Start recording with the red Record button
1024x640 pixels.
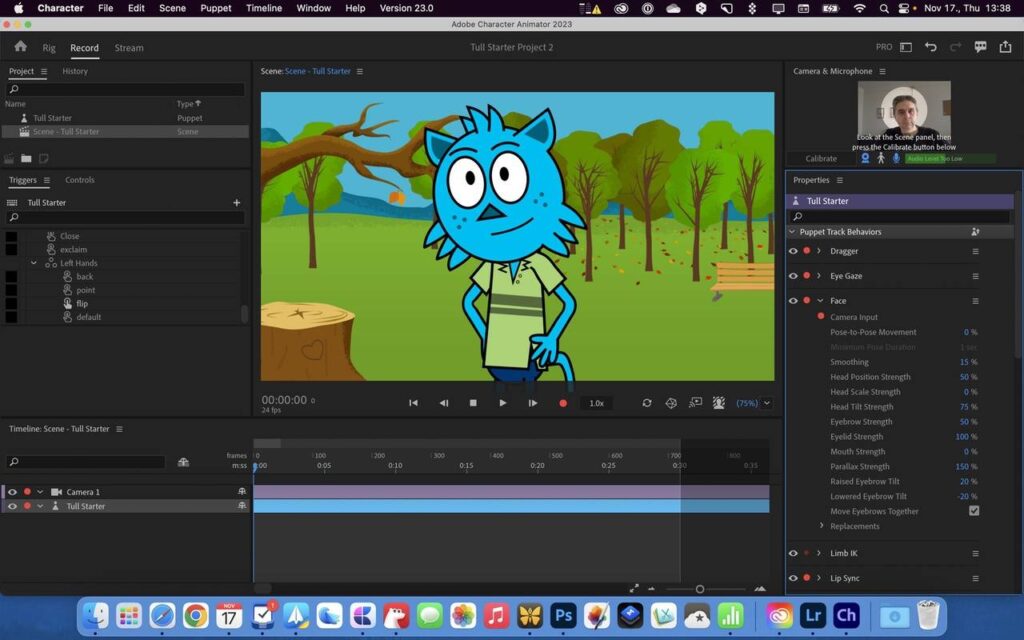click(x=563, y=404)
